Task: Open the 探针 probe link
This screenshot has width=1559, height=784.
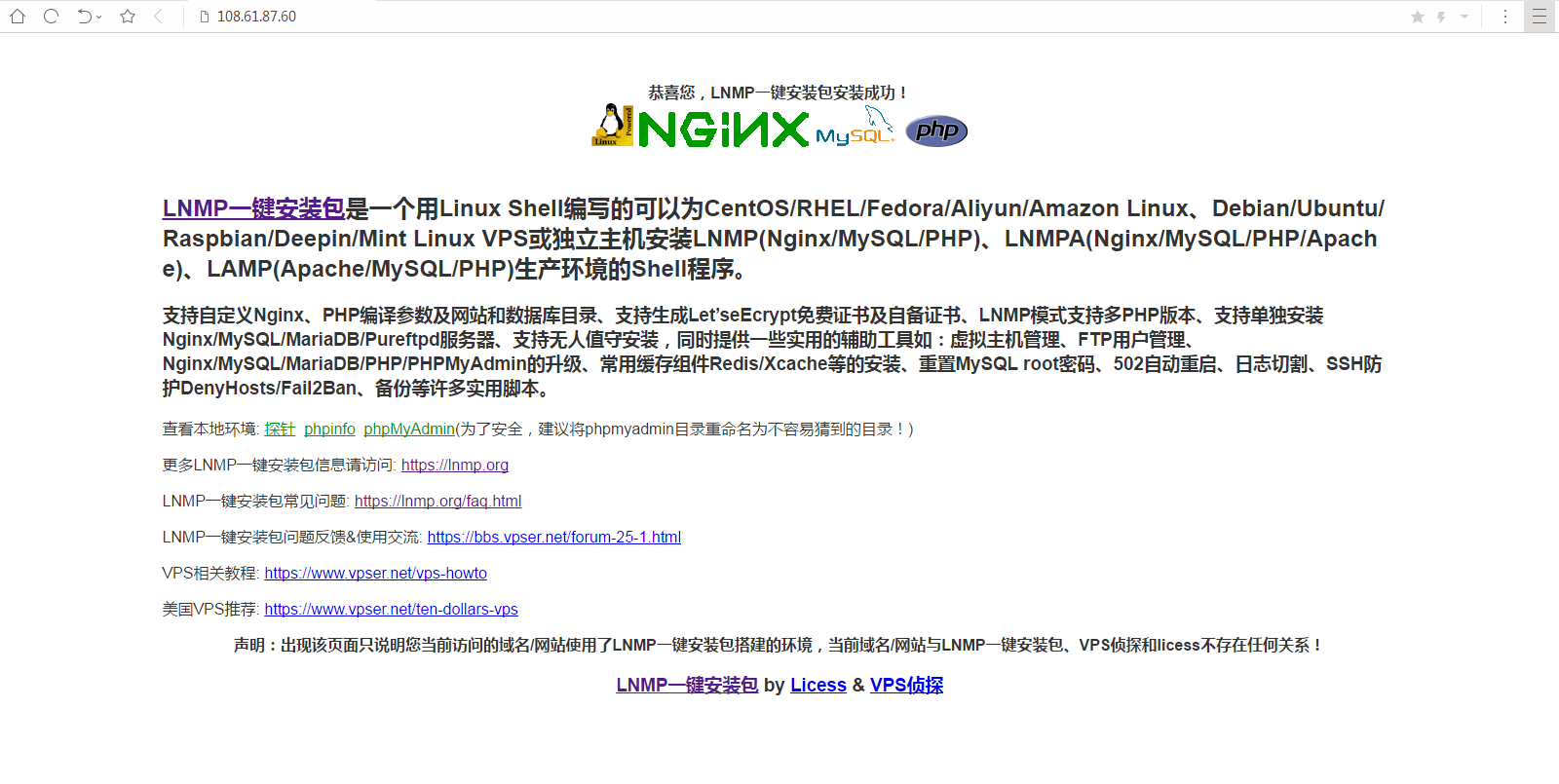Action: pos(280,429)
